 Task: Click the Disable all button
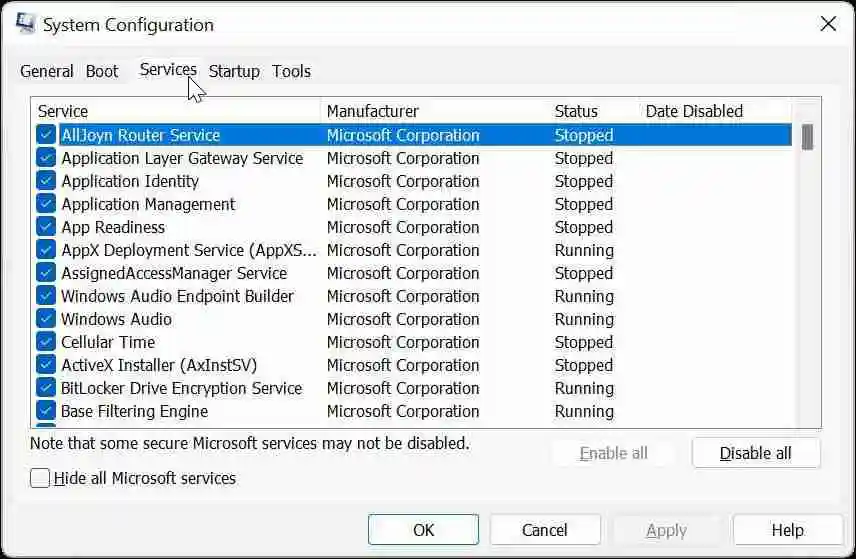(756, 453)
